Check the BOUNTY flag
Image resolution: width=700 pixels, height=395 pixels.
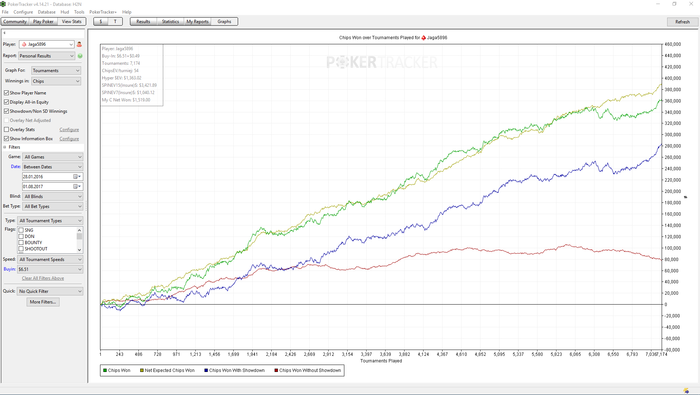click(21, 243)
